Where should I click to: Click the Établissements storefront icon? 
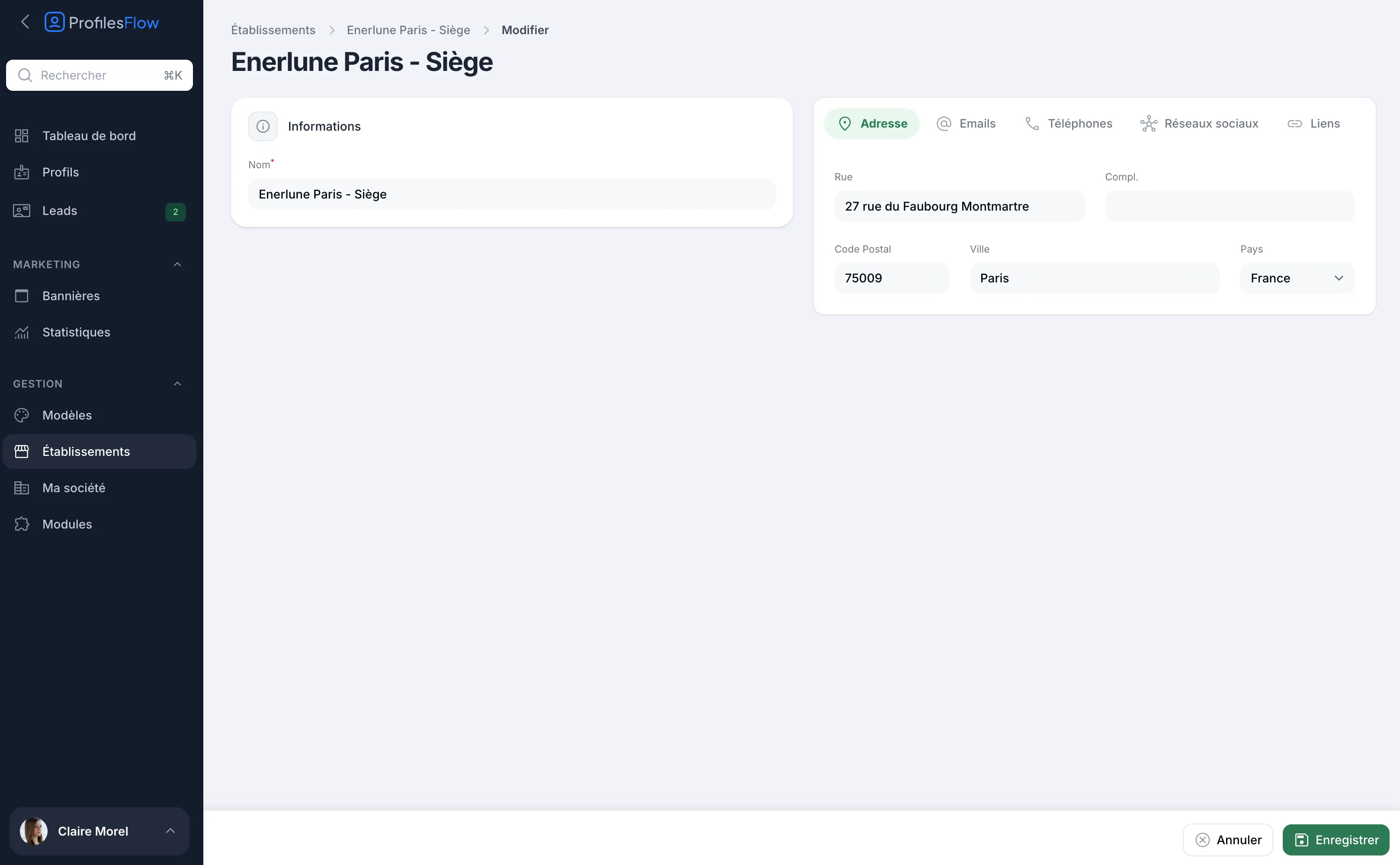22,452
